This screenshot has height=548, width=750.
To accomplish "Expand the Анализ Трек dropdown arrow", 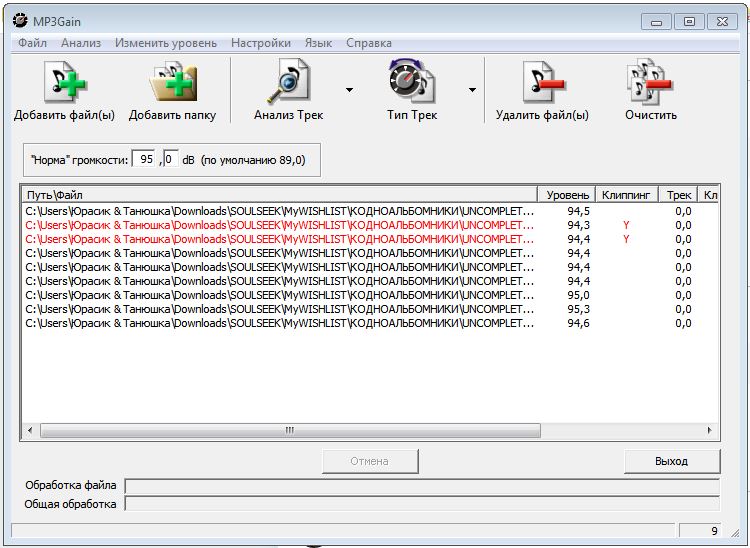I will click(349, 90).
